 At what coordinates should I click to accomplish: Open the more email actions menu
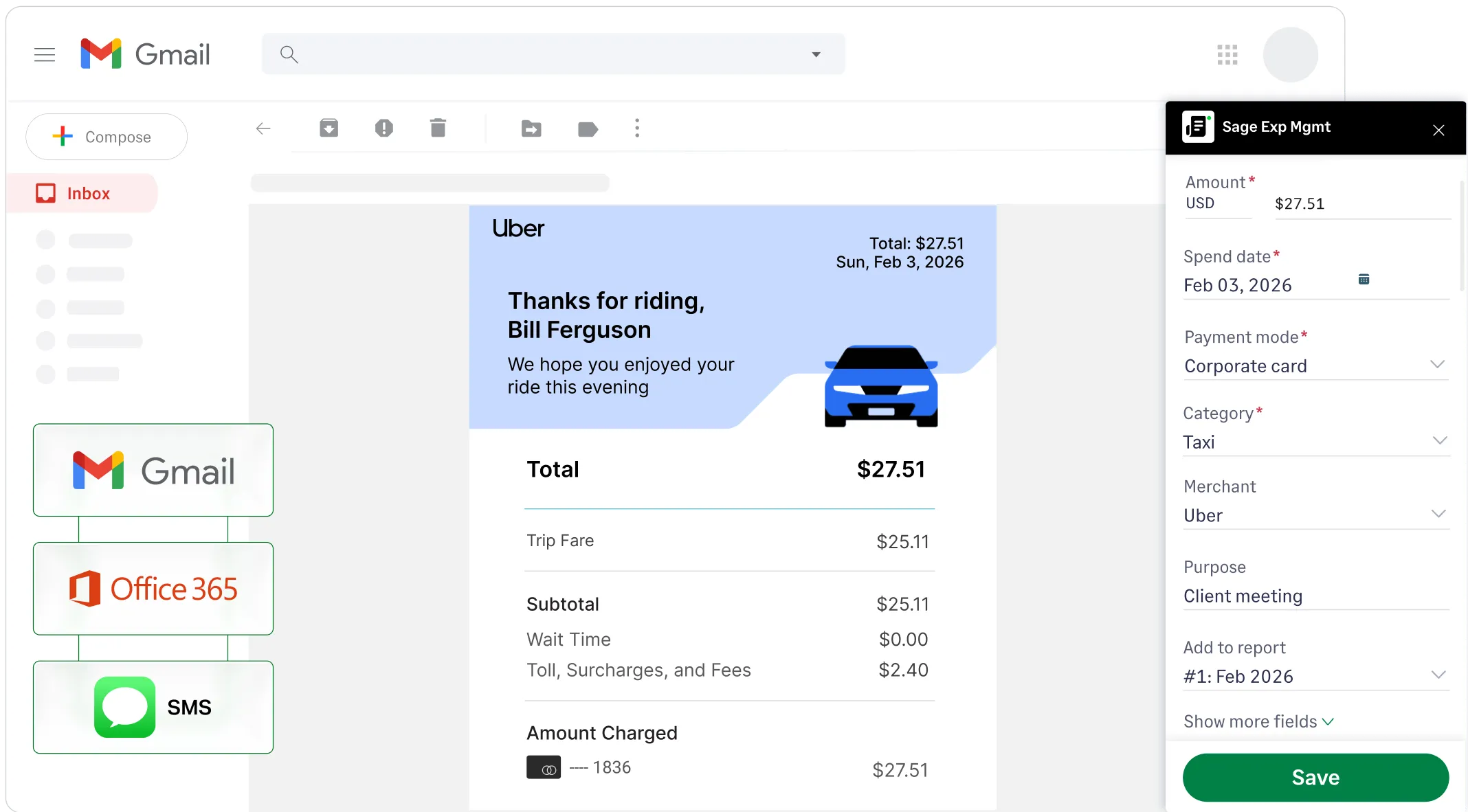coord(637,128)
